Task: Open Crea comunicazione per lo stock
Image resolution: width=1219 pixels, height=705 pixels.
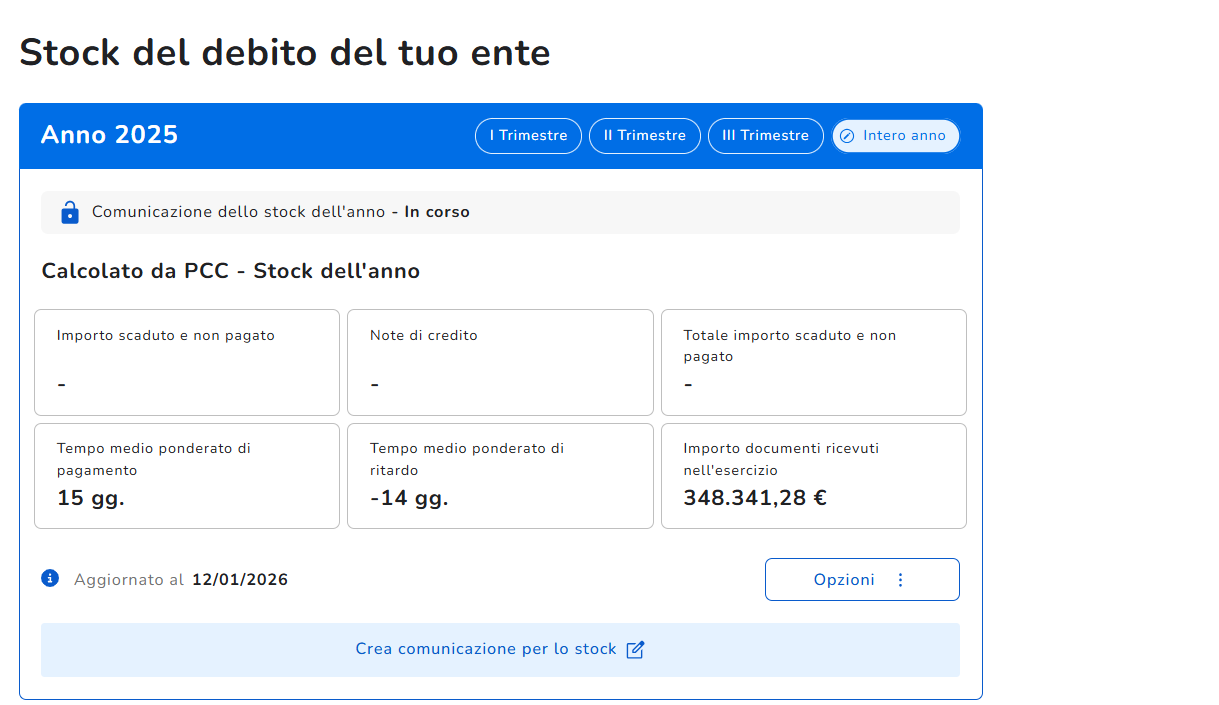Action: point(499,650)
